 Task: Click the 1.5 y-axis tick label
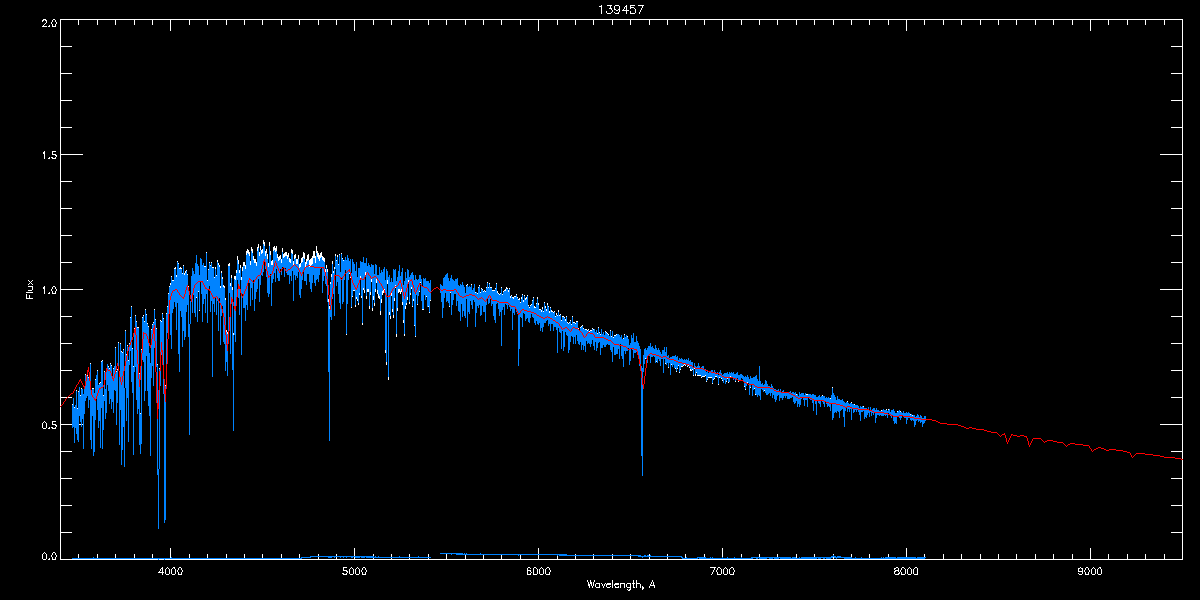coord(47,156)
